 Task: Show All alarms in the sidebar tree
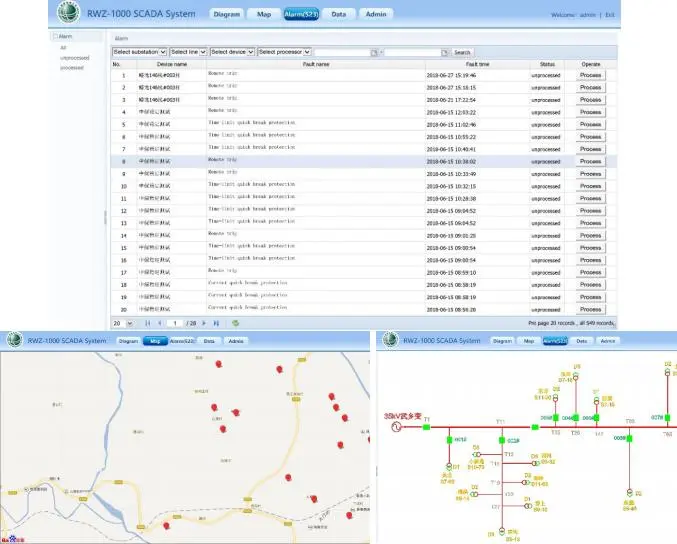tap(63, 47)
